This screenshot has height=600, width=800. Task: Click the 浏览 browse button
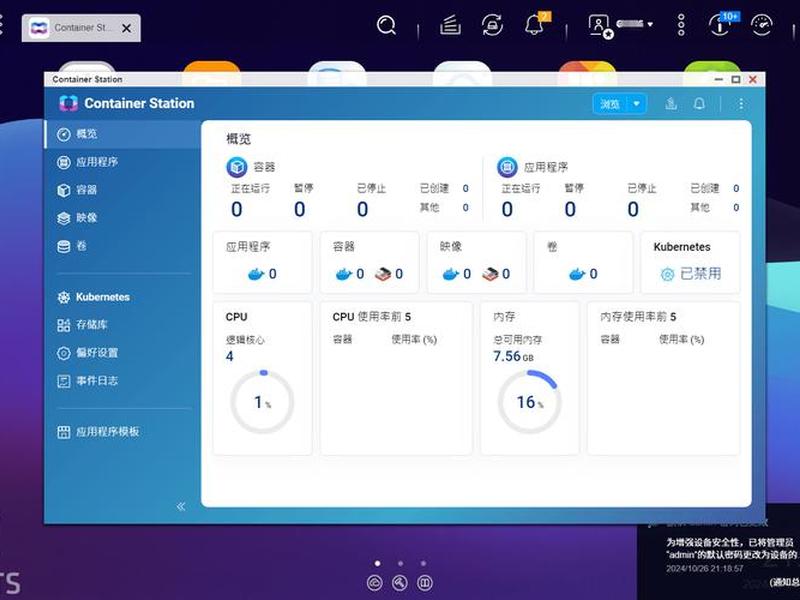coord(611,104)
